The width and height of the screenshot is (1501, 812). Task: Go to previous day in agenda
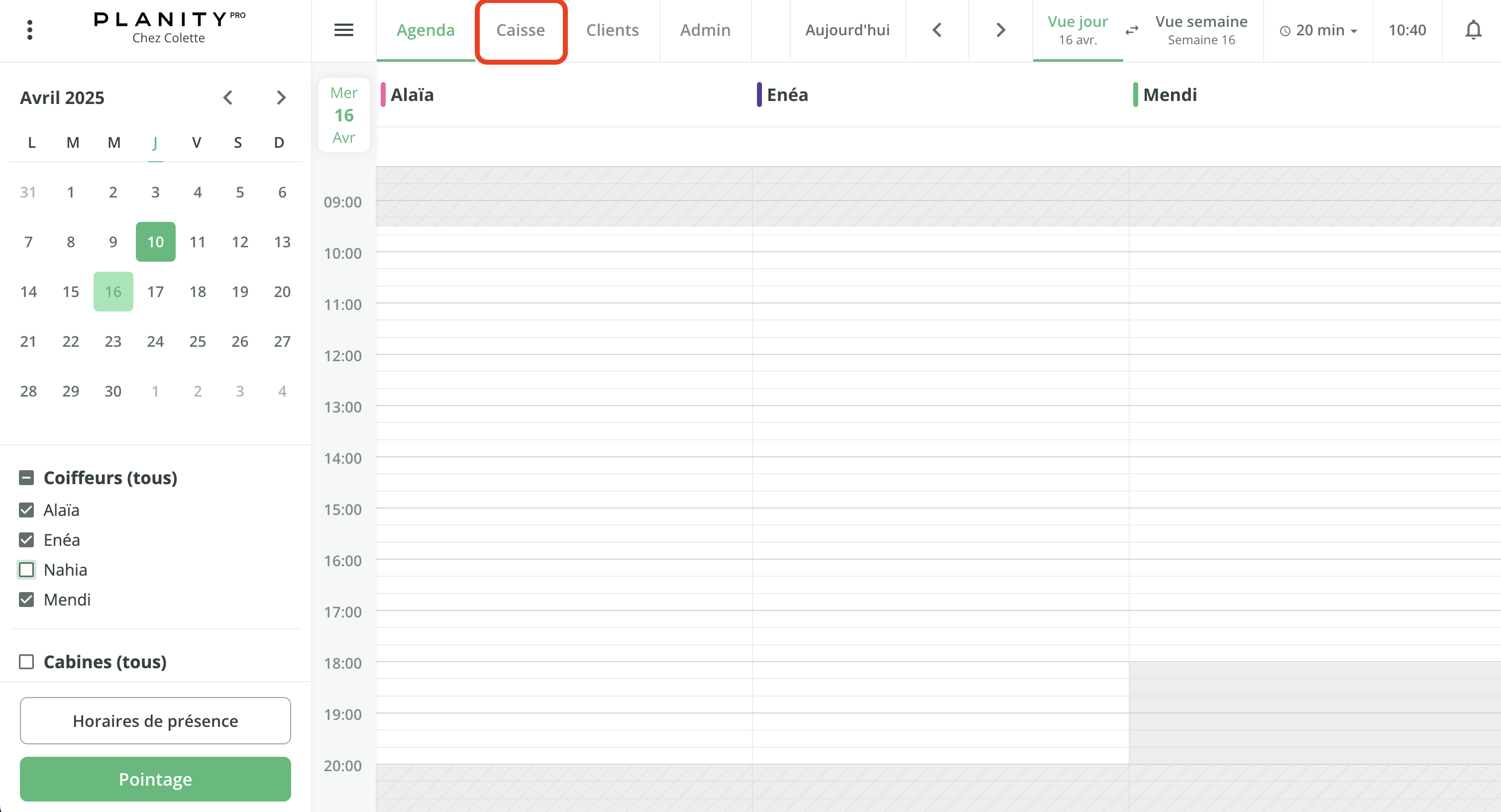point(937,30)
